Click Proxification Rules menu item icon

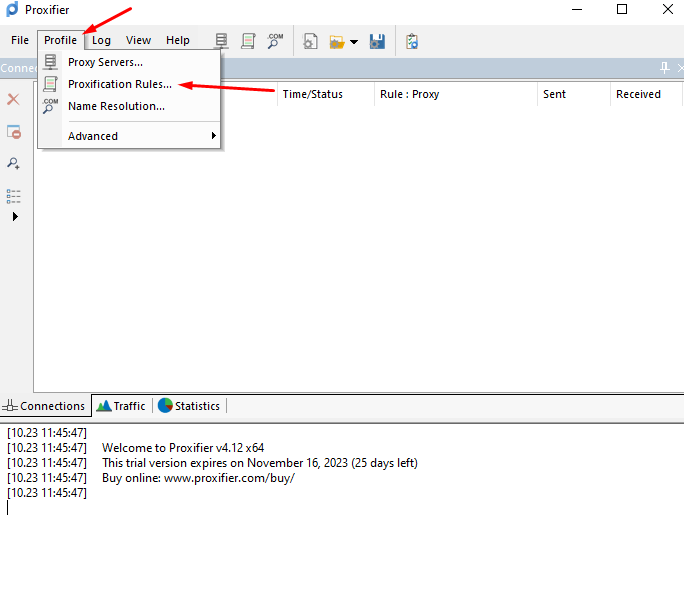coord(50,84)
